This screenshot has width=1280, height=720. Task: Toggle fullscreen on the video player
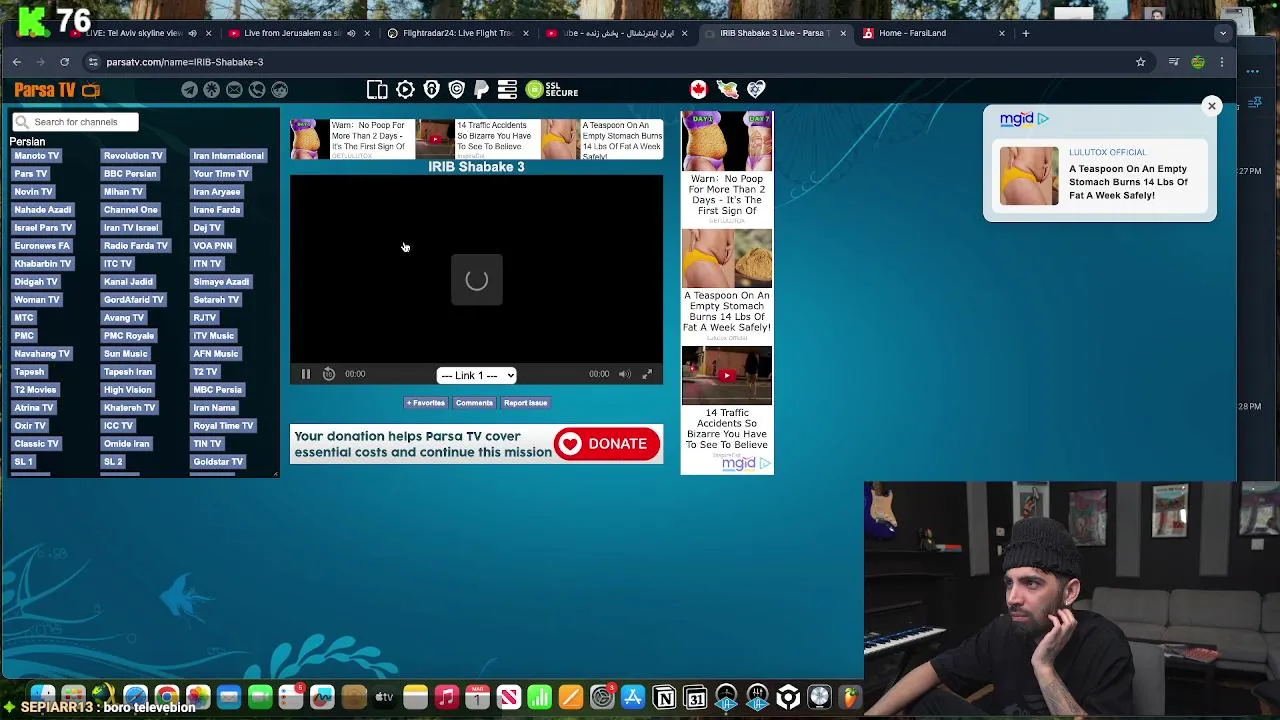click(647, 374)
